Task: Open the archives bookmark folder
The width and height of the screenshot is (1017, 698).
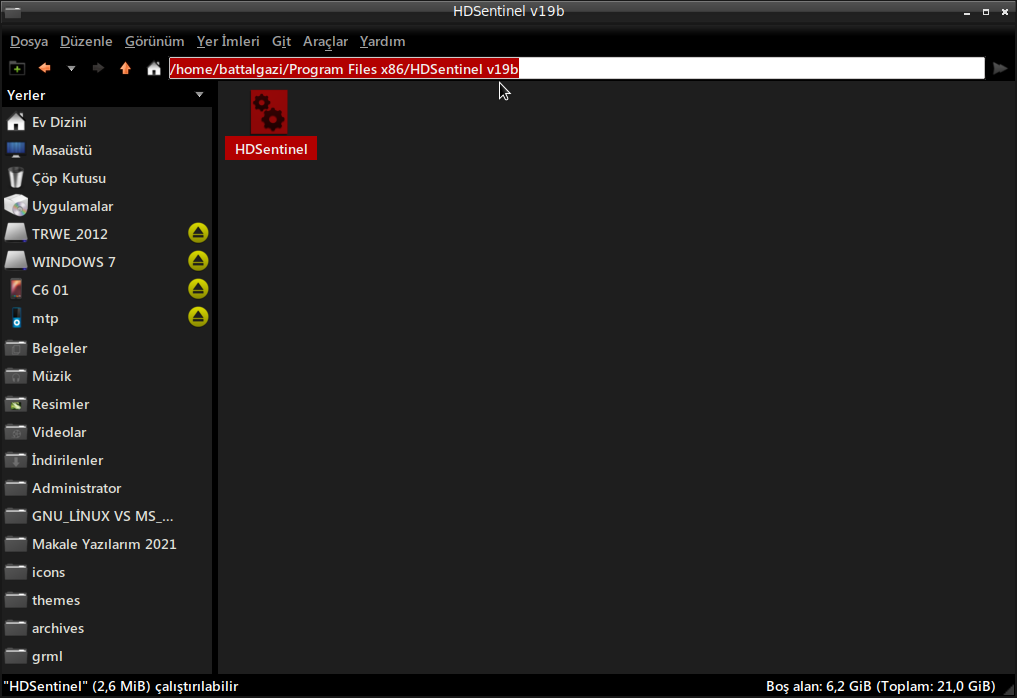Action: click(x=106, y=628)
